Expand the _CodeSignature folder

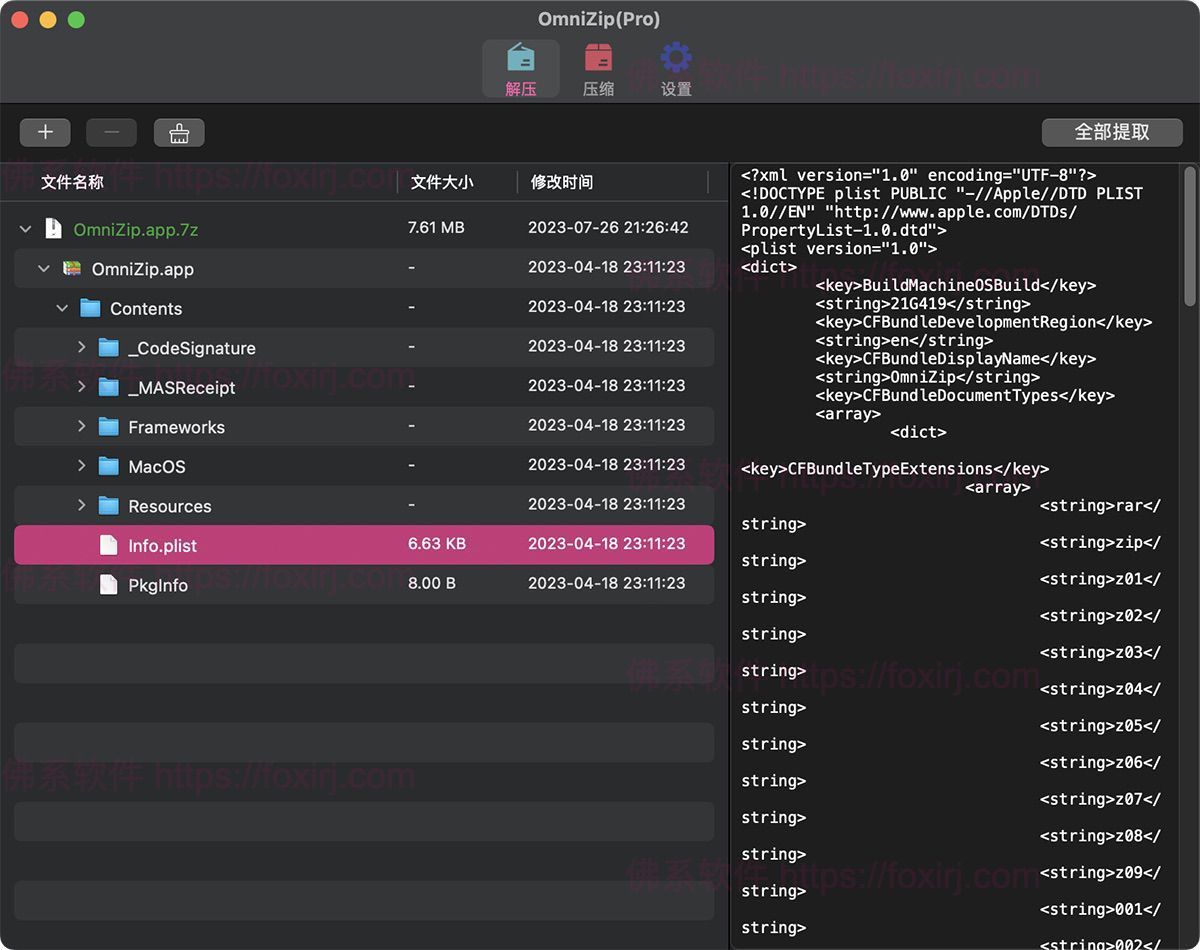coord(81,347)
